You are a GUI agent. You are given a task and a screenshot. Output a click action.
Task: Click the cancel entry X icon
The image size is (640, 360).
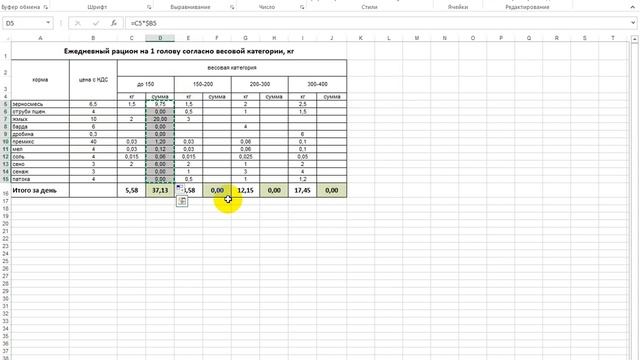tap(78, 23)
